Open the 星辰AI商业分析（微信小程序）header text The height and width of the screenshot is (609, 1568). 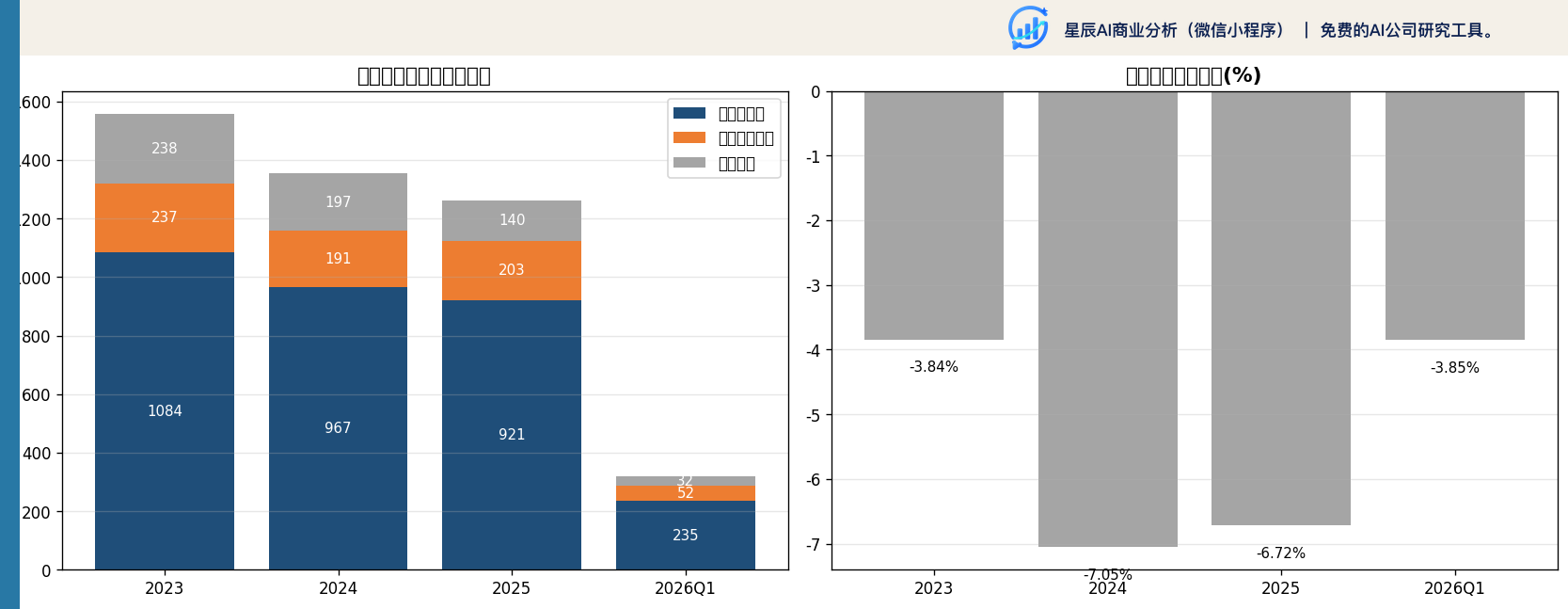click(x=1175, y=30)
